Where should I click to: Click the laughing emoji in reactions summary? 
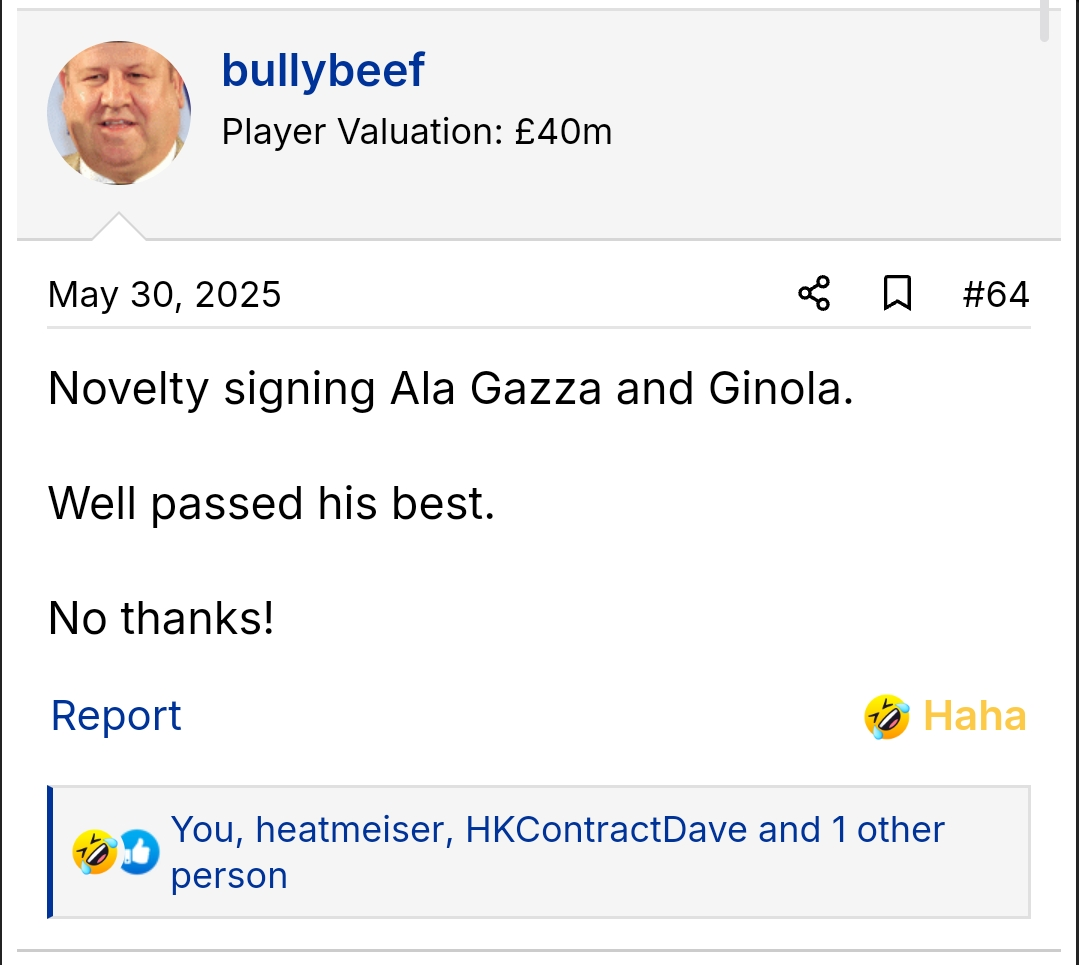pos(95,853)
